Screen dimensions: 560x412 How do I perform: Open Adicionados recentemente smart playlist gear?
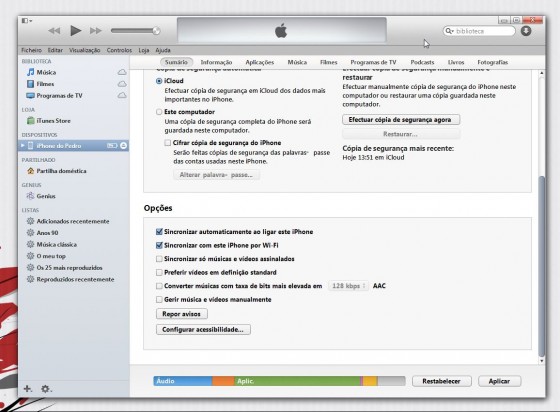31,221
